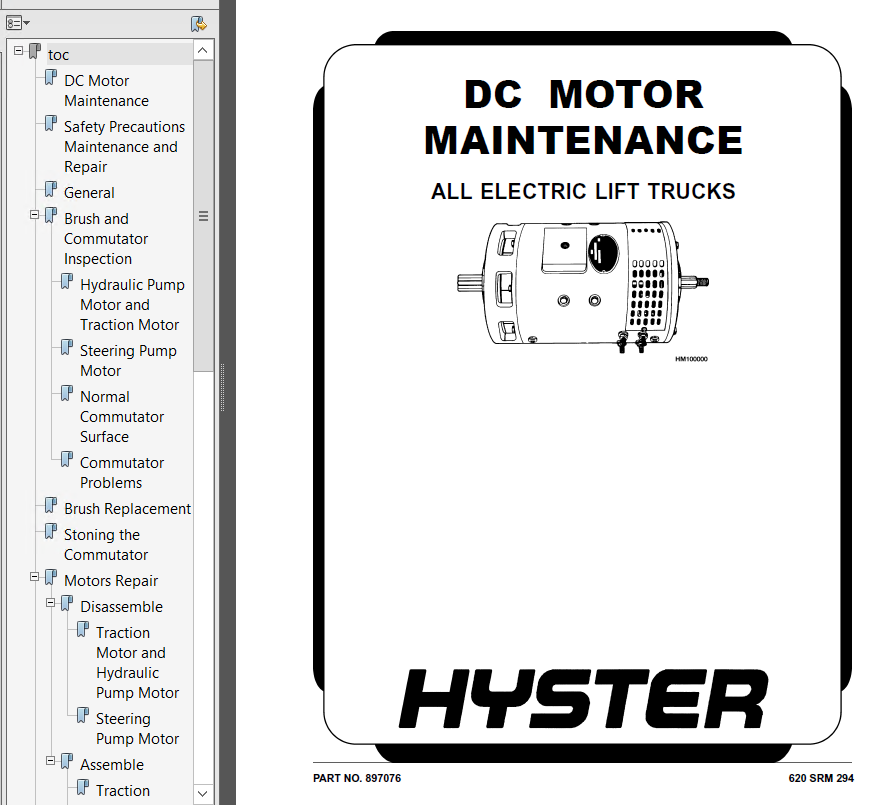This screenshot has width=890, height=805.
Task: Open Traction Motor and Hydraulic Pump Motor bookmark
Action: (137, 663)
